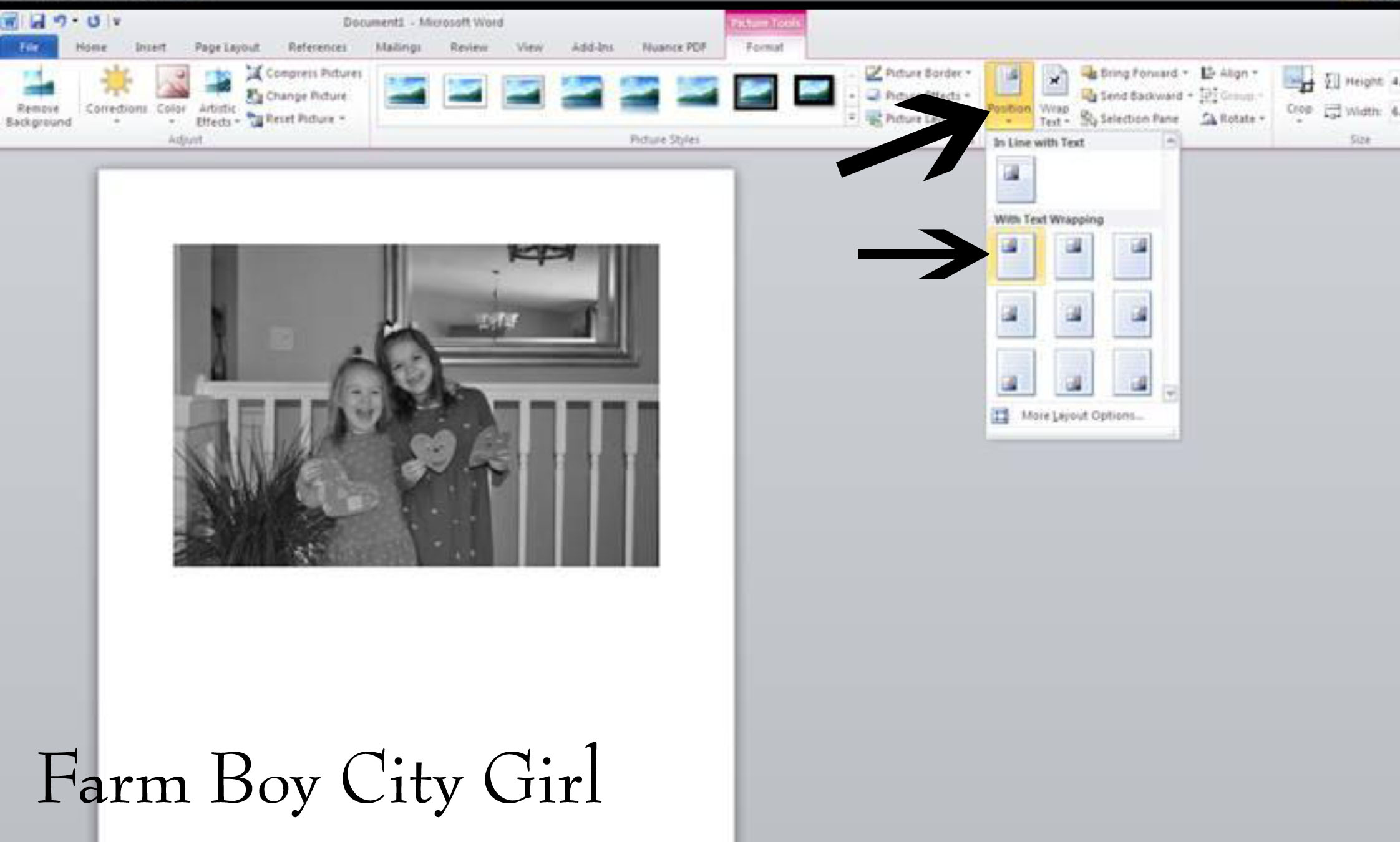Image resolution: width=1400 pixels, height=842 pixels.
Task: Open the Selection Pane
Action: pos(1130,119)
